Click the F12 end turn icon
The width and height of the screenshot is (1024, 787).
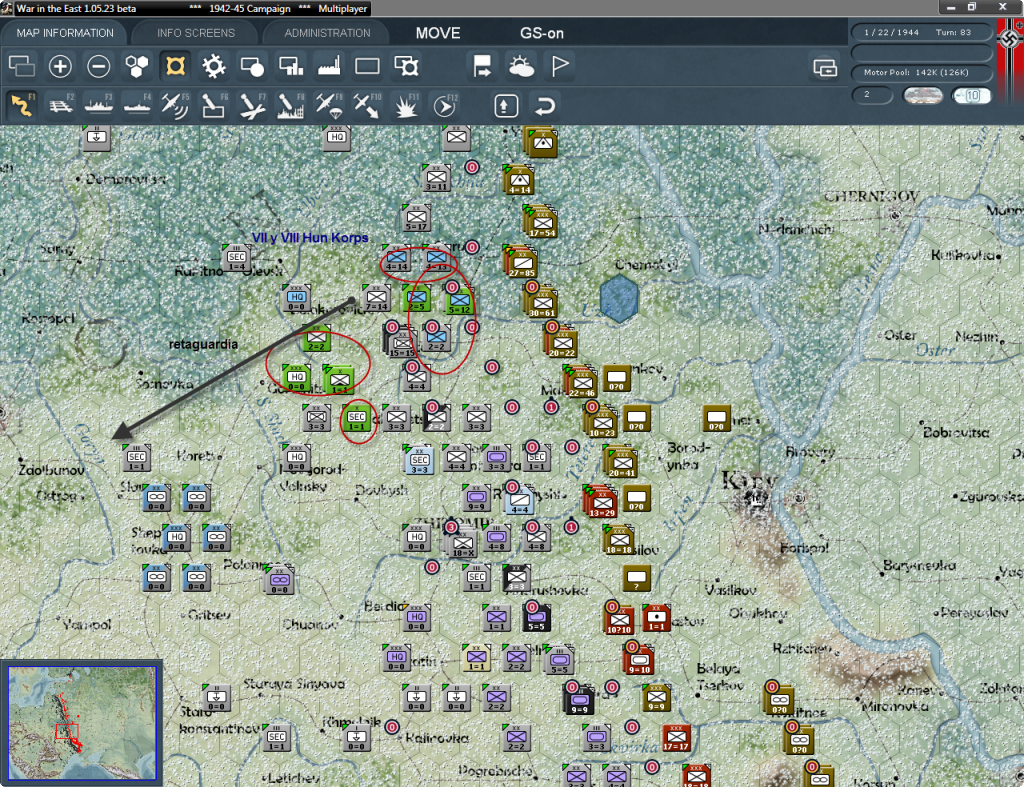445,105
